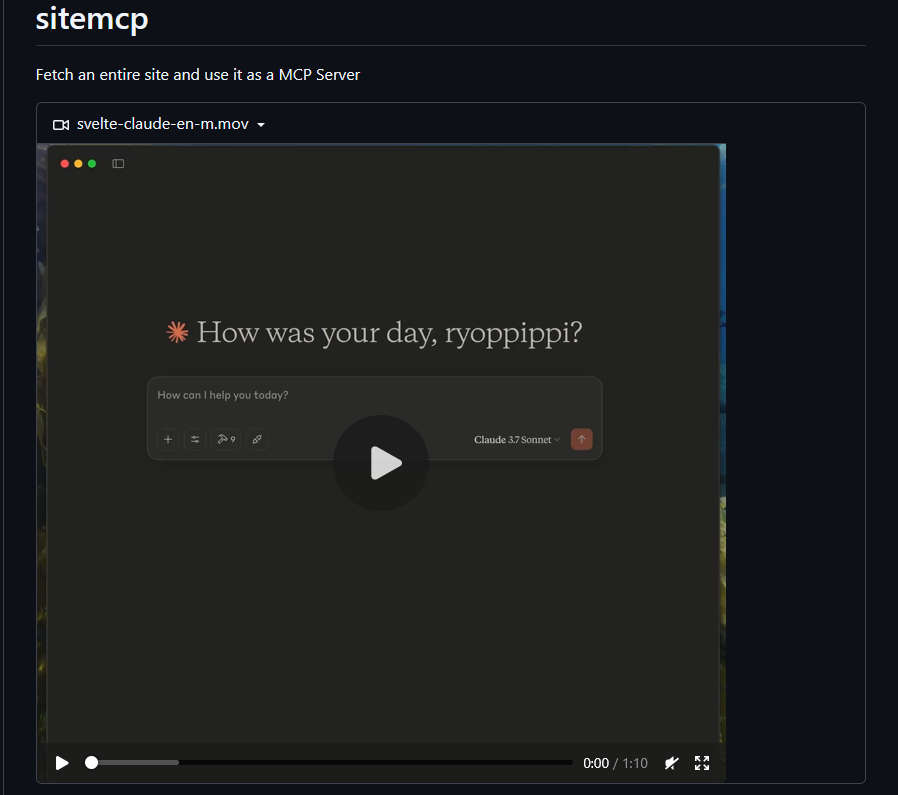
Task: Open the Claude 3.7 Sonnet model selector
Action: (x=517, y=440)
